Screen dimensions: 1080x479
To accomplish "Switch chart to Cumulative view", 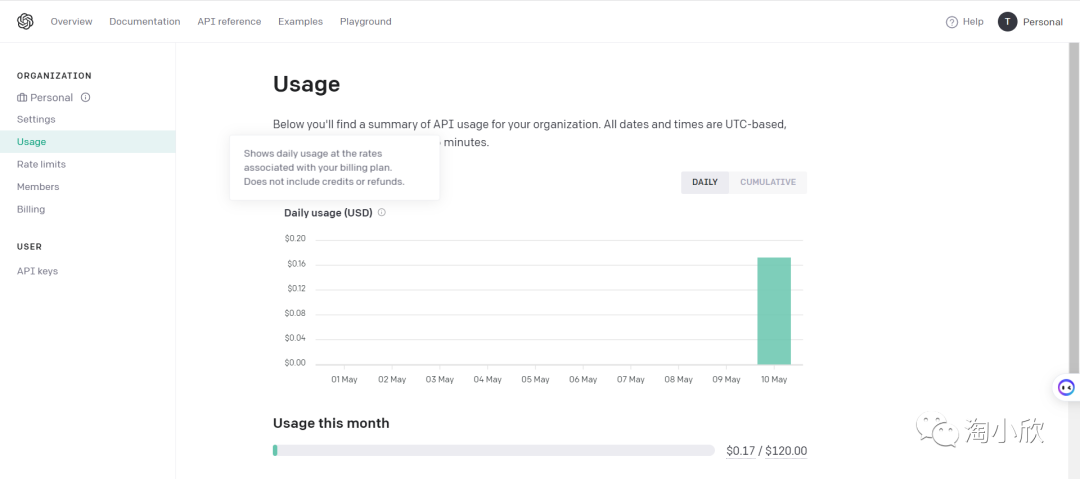I will point(768,182).
